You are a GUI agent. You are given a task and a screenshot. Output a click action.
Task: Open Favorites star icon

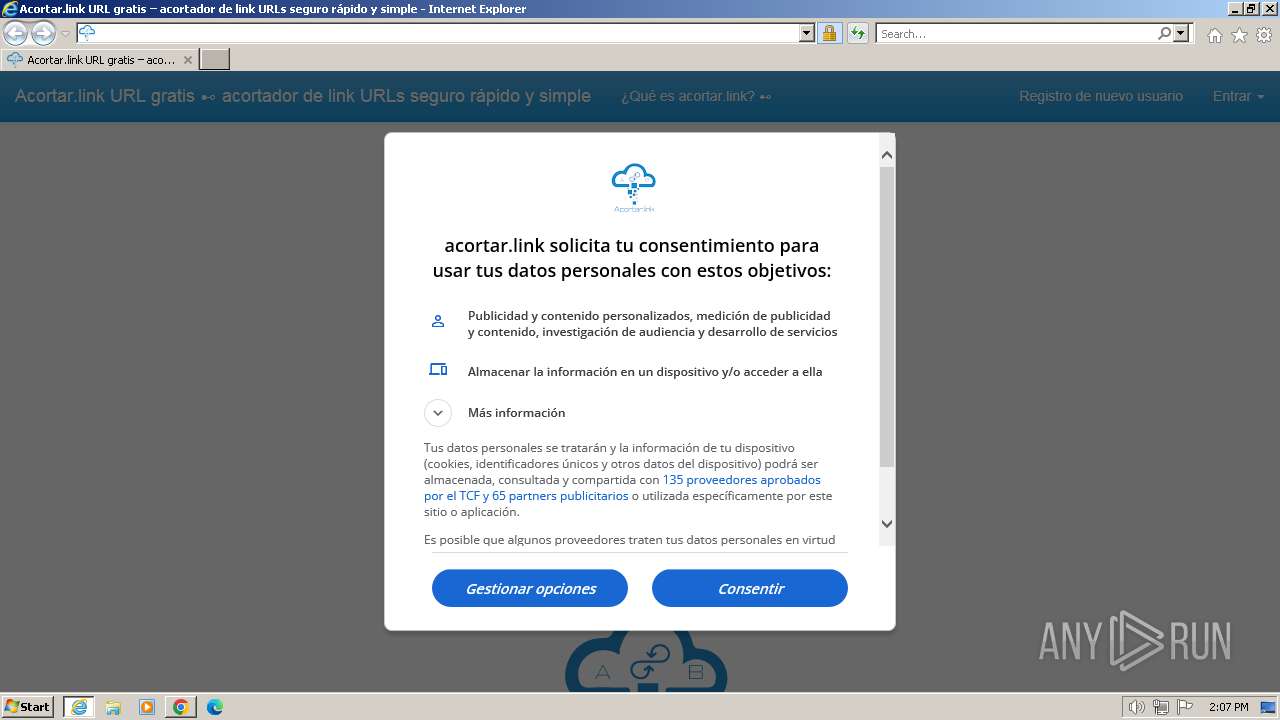[x=1239, y=35]
